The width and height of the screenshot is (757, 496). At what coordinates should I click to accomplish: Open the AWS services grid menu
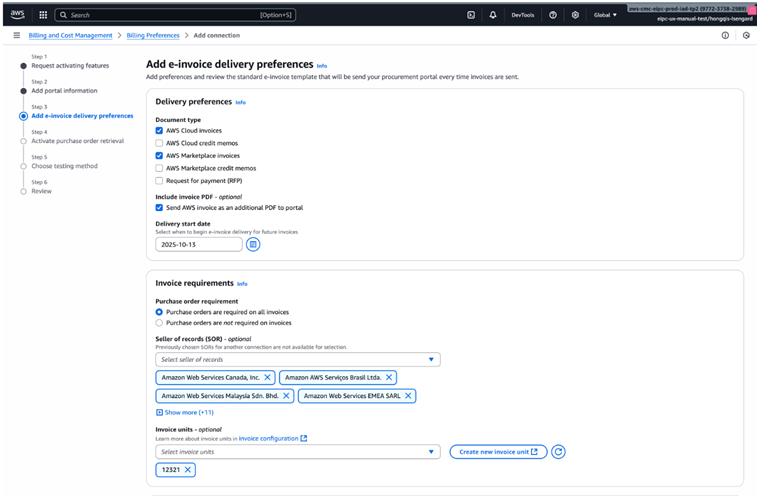click(43, 15)
